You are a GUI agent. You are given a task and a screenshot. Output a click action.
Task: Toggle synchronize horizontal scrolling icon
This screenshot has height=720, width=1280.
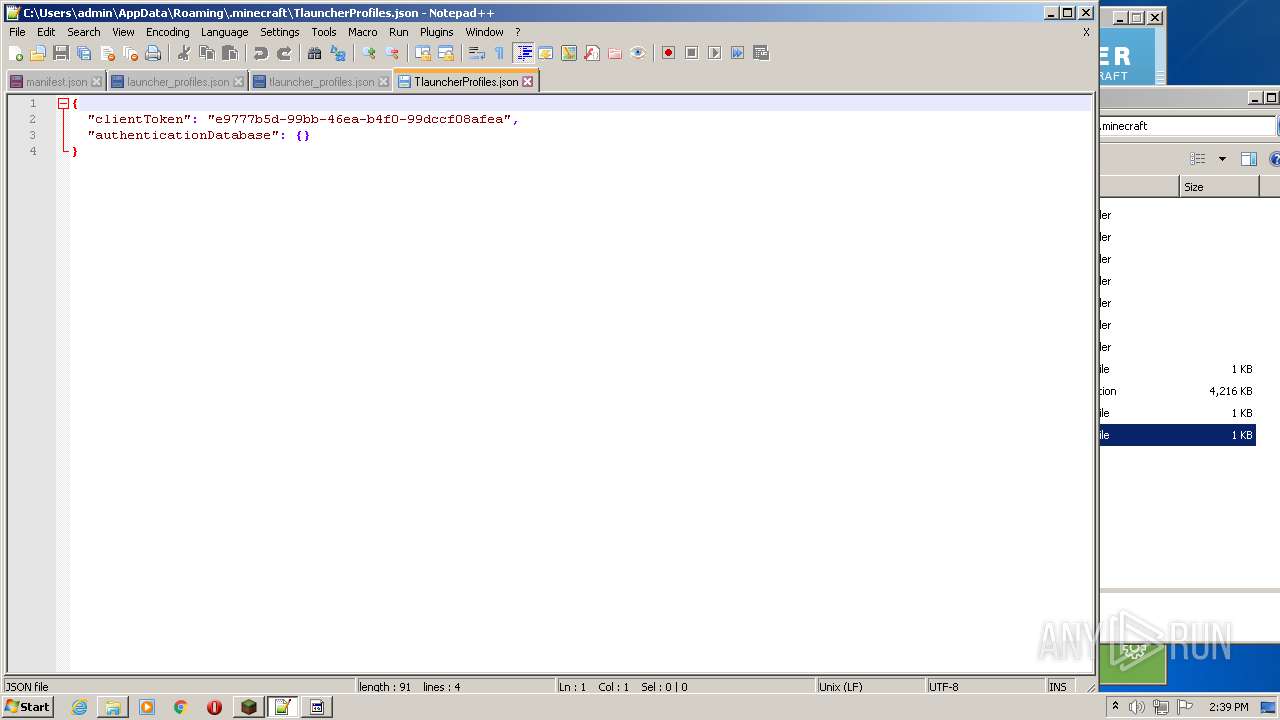click(446, 53)
